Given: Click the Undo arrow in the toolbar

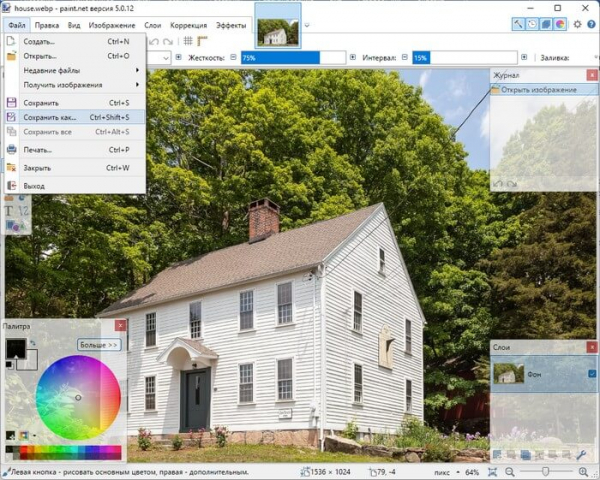Looking at the screenshot, I should 154,41.
